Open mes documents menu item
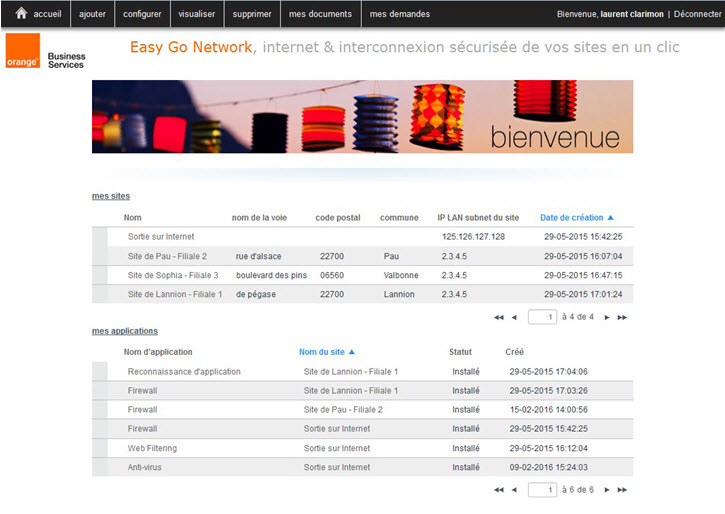 coord(320,14)
